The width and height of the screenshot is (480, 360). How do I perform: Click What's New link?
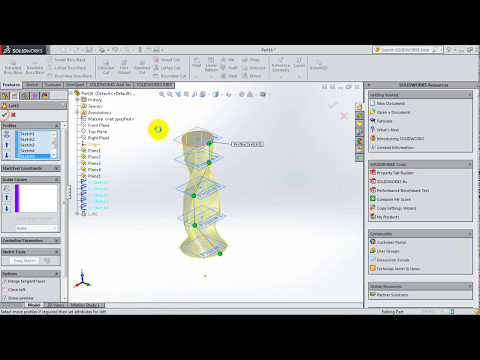[x=388, y=130]
